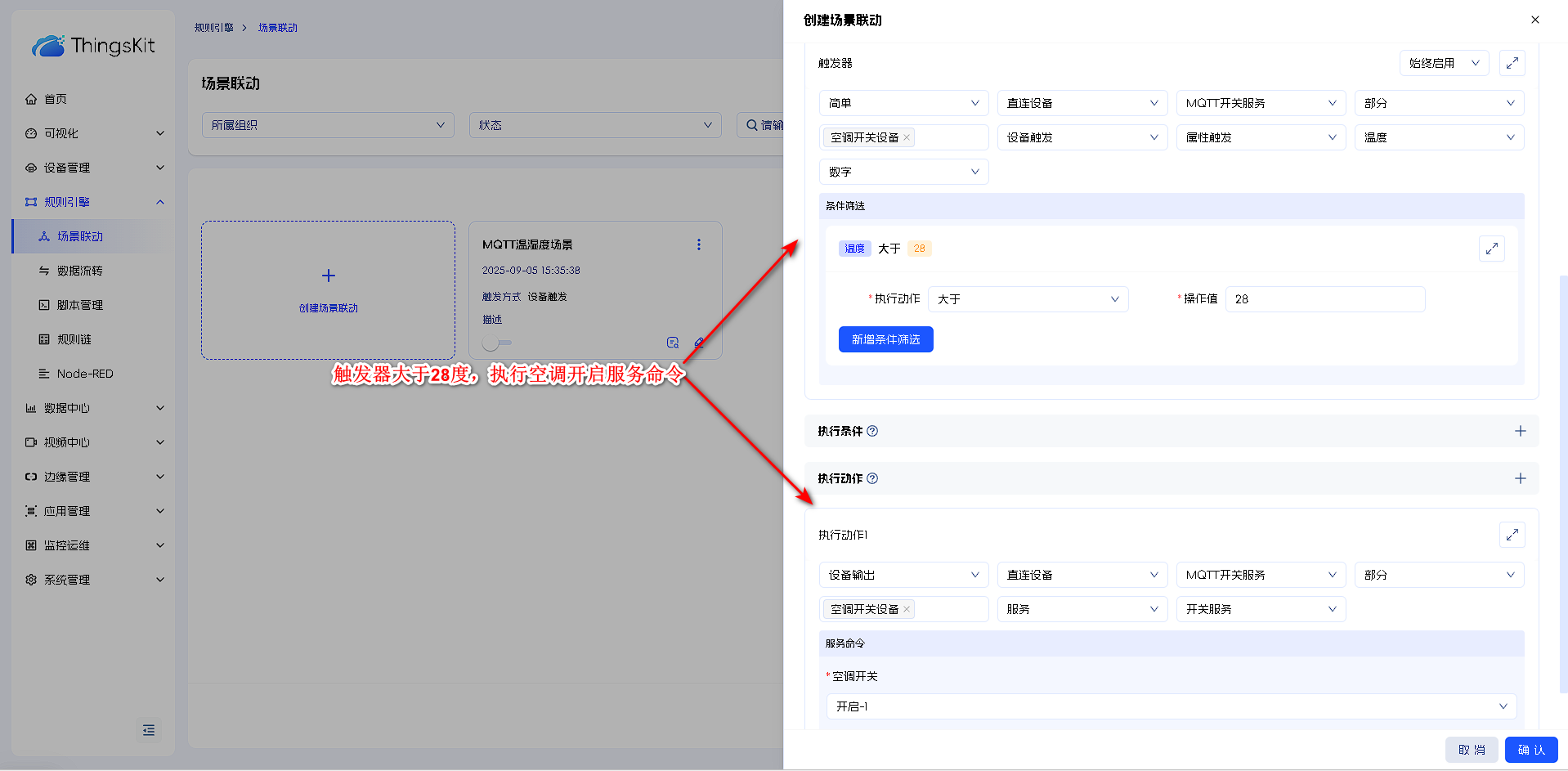1568x771 pixels.
Task: Open the 所属组织 filter dropdown
Action: coord(327,125)
